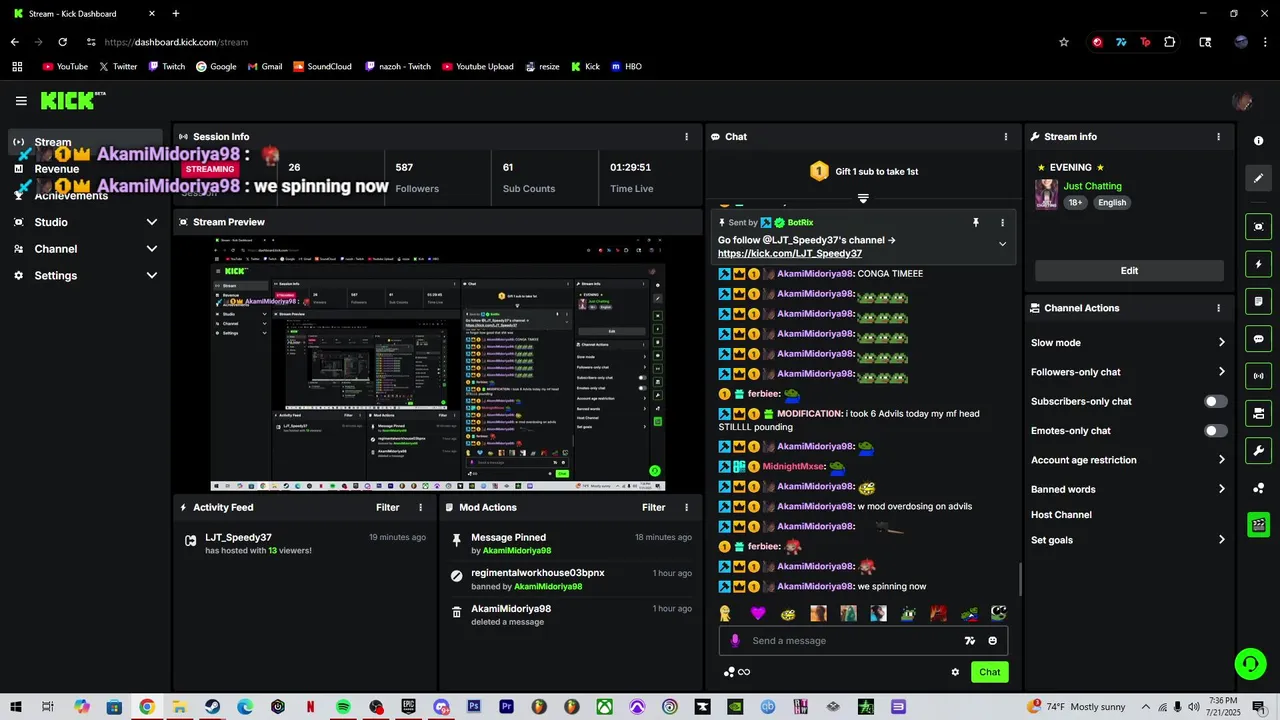This screenshot has height=720, width=1280.
Task: Click the Windows Start button
Action: click(16, 707)
